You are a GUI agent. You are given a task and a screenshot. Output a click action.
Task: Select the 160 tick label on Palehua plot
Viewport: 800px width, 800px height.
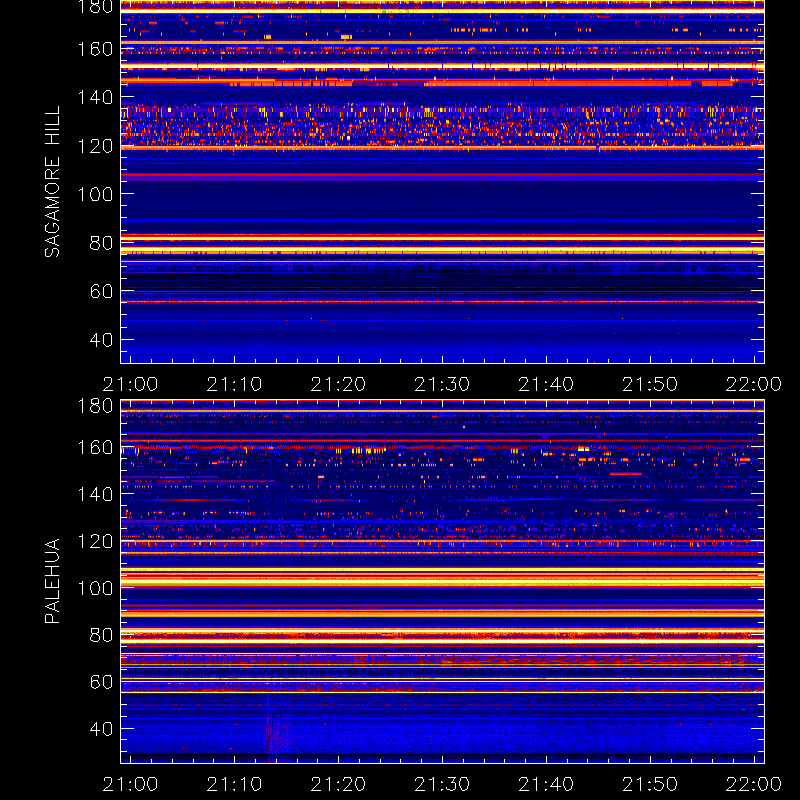[95, 448]
